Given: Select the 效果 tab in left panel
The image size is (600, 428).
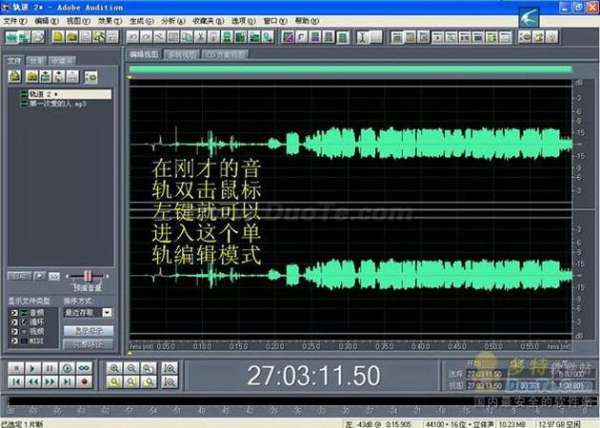Looking at the screenshot, I should 37,60.
